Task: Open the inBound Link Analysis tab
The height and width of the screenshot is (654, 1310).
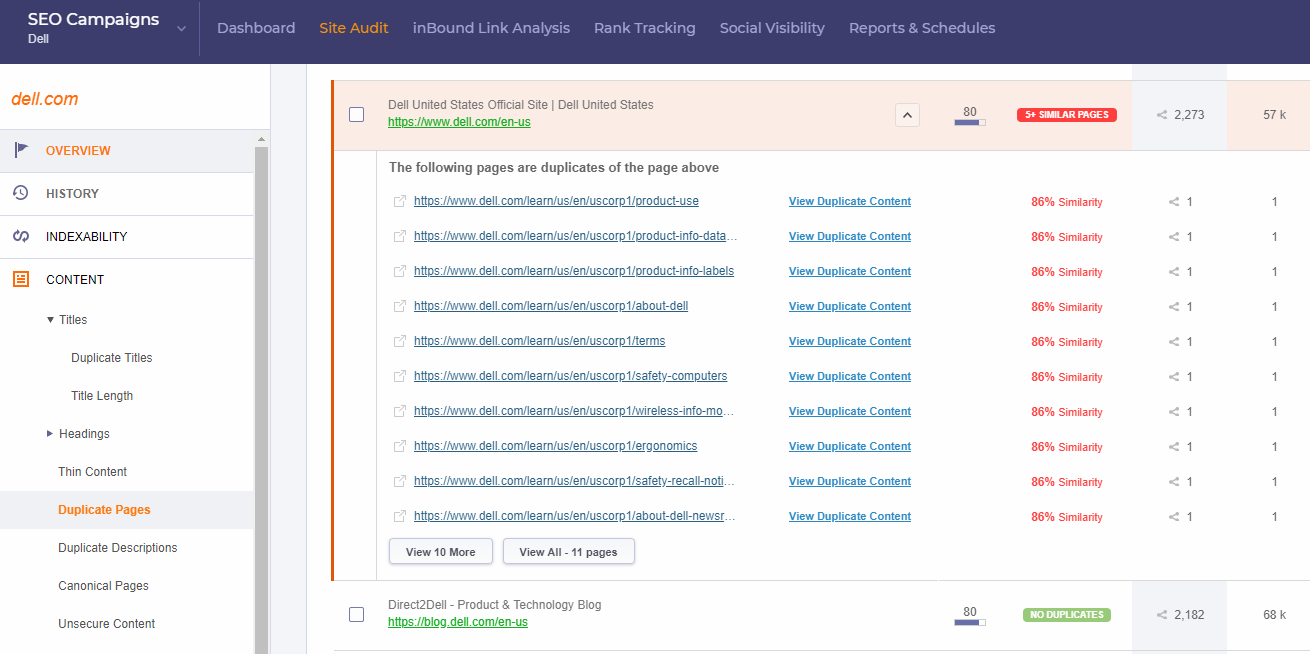Action: [491, 28]
